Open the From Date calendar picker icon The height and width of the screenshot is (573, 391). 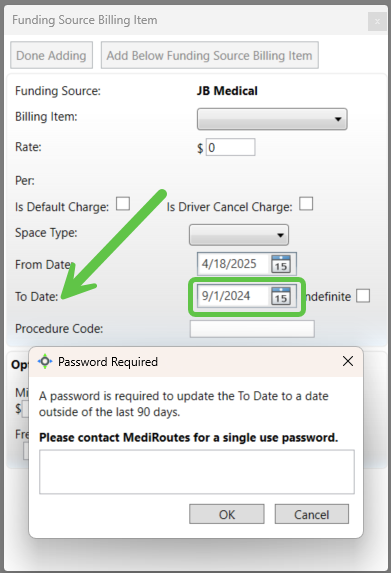tap(281, 264)
